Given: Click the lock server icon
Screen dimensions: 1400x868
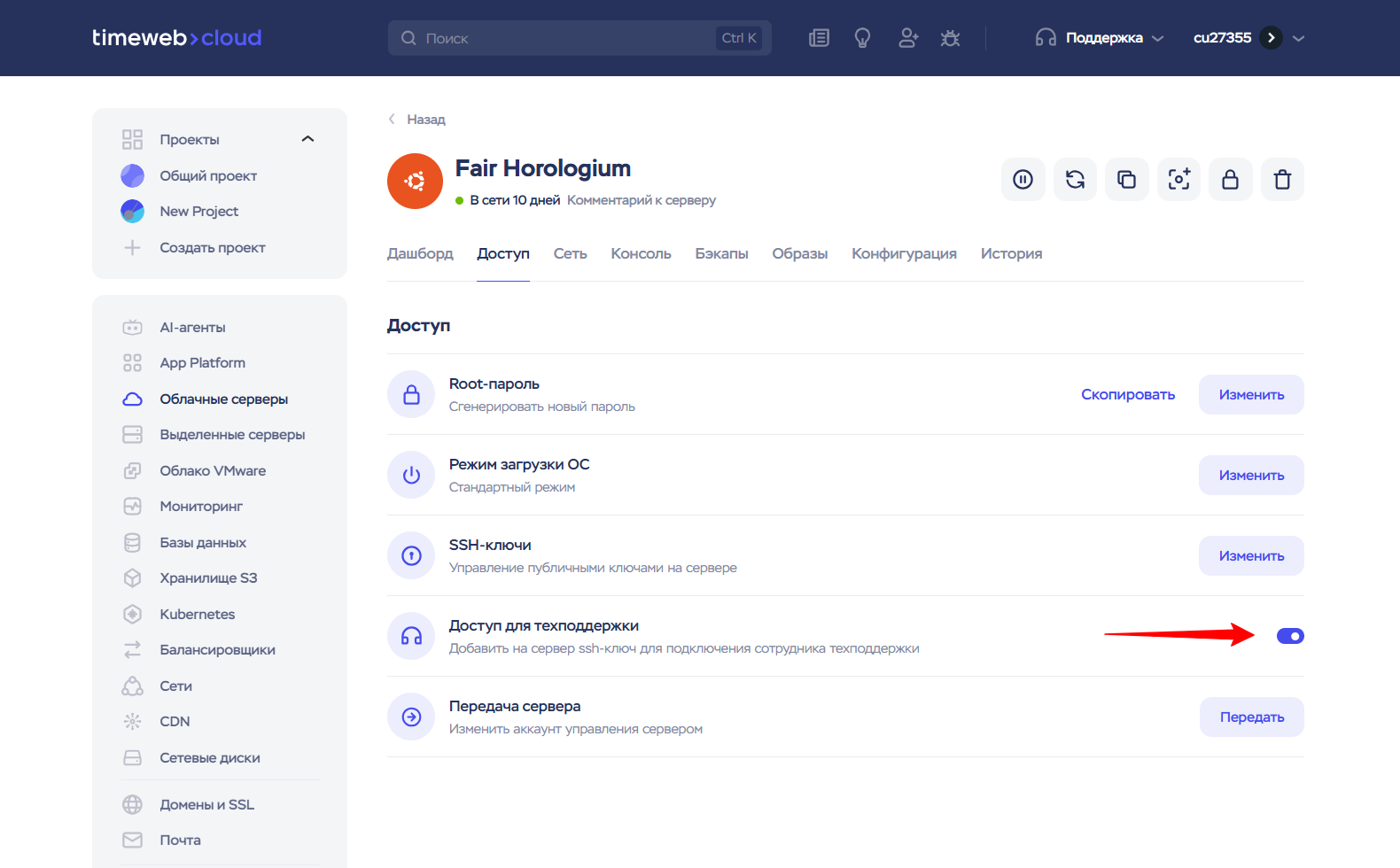Looking at the screenshot, I should (x=1230, y=180).
